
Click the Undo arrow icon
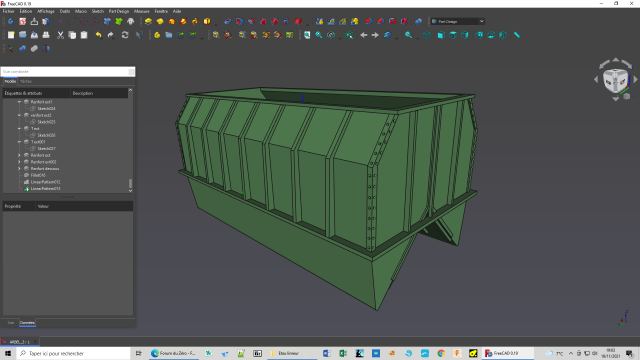[x=98, y=35]
